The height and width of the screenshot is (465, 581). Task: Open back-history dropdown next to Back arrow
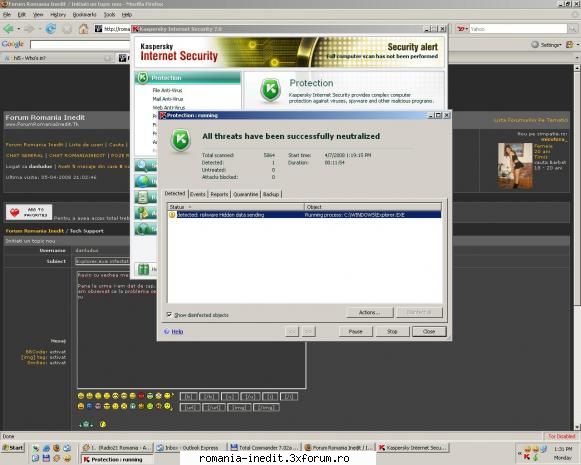[x=19, y=29]
